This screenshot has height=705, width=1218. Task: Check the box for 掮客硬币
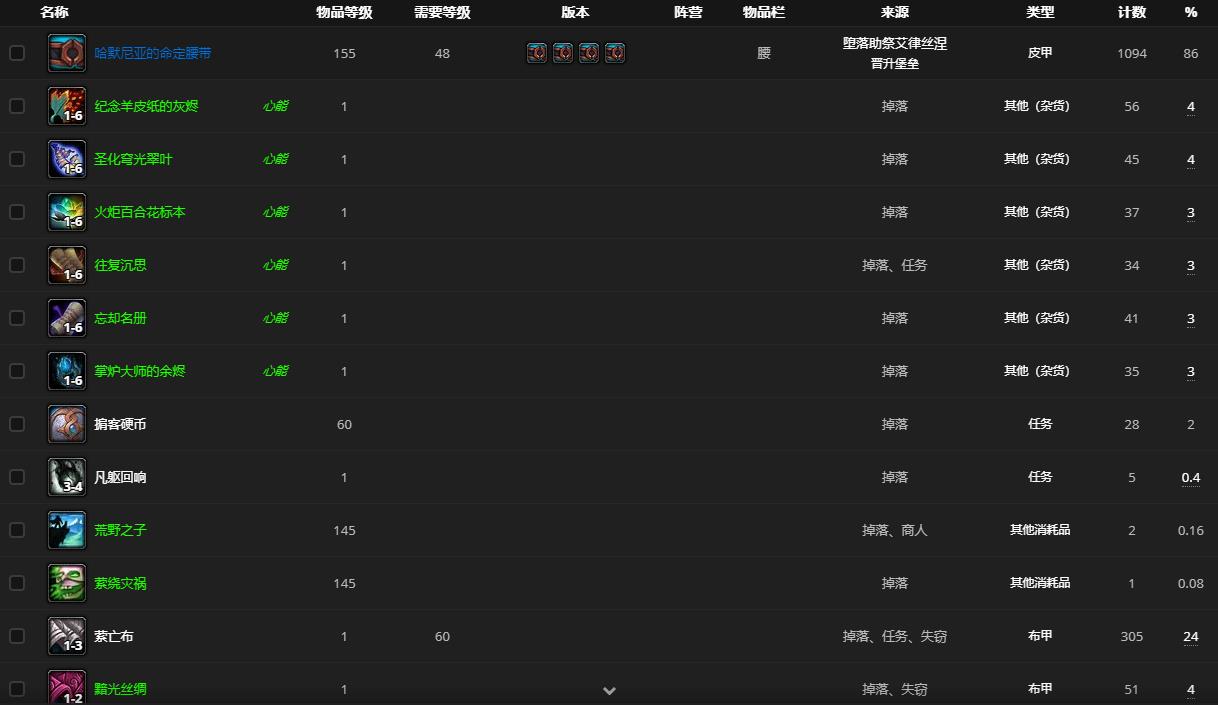pyautogui.click(x=17, y=424)
